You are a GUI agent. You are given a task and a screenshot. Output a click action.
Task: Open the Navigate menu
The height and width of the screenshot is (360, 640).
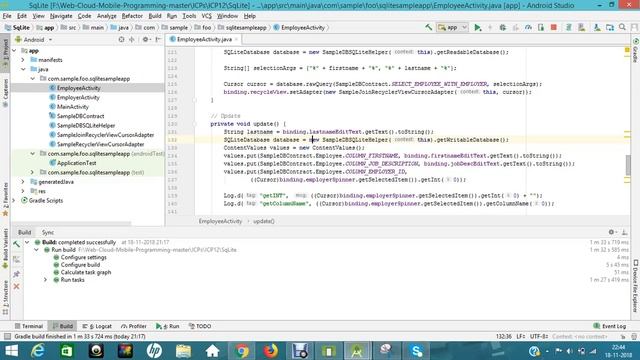coord(61,16)
